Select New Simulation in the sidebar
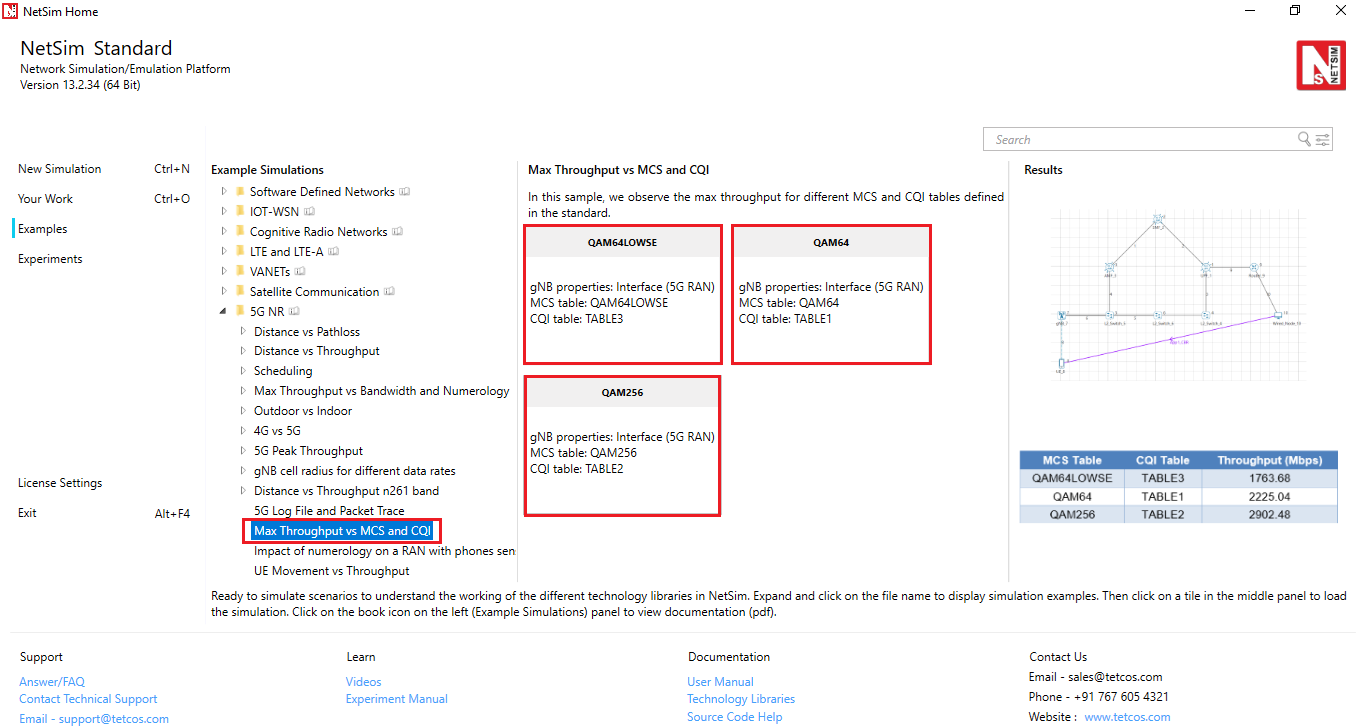 tap(60, 169)
